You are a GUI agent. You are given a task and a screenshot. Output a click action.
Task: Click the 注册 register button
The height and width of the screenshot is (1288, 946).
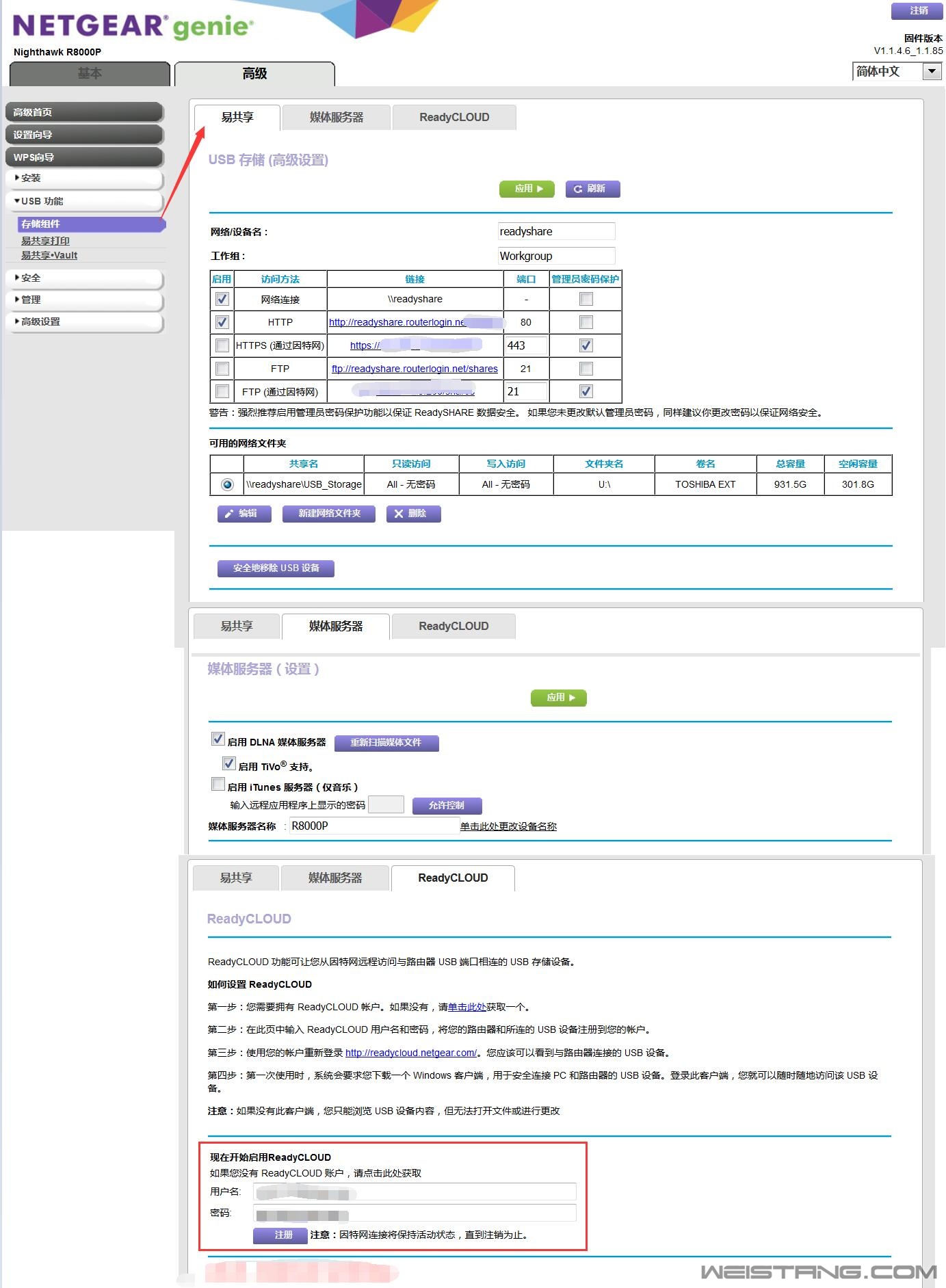(280, 1235)
